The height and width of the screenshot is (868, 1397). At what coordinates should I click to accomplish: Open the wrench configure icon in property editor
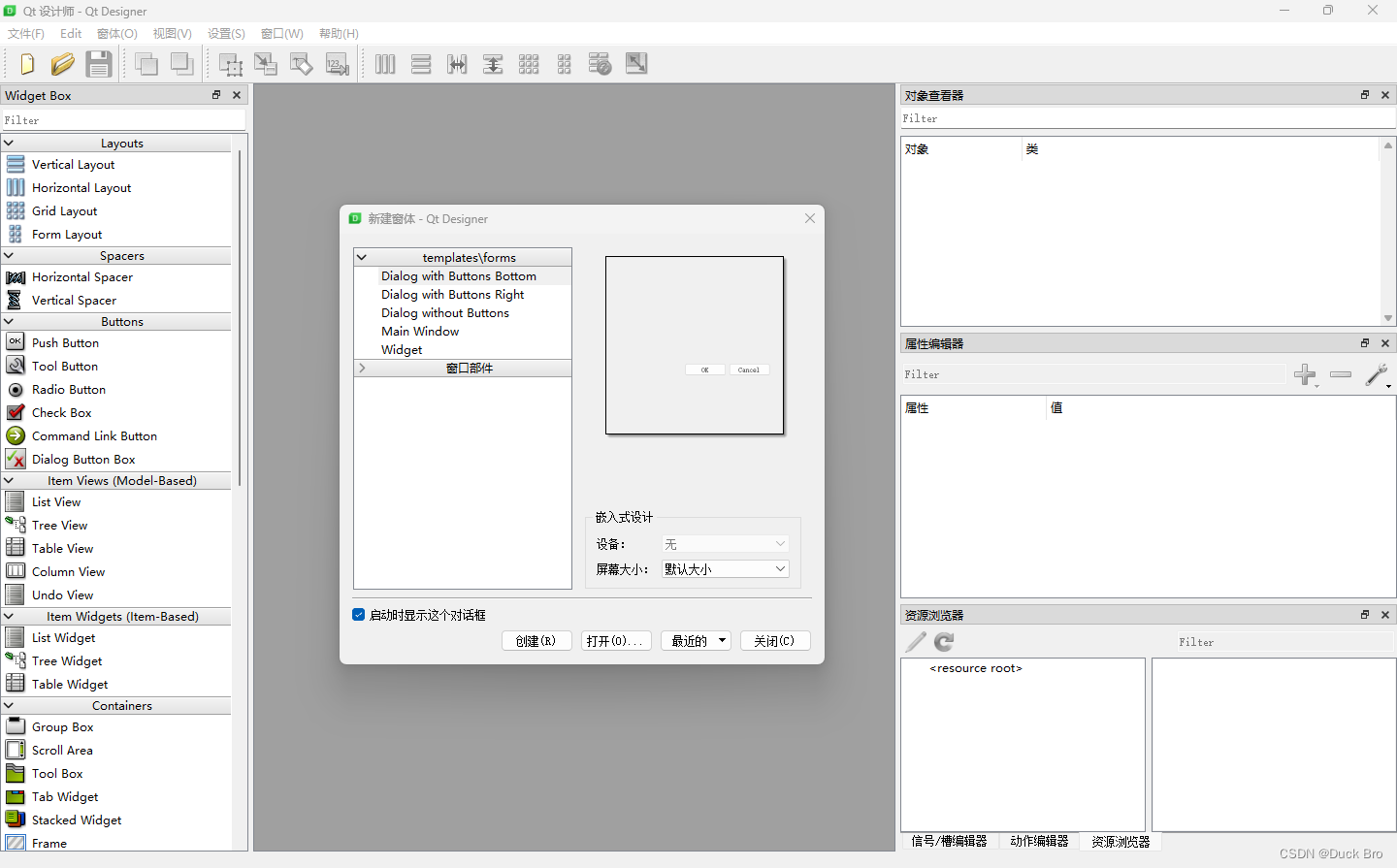tap(1377, 374)
